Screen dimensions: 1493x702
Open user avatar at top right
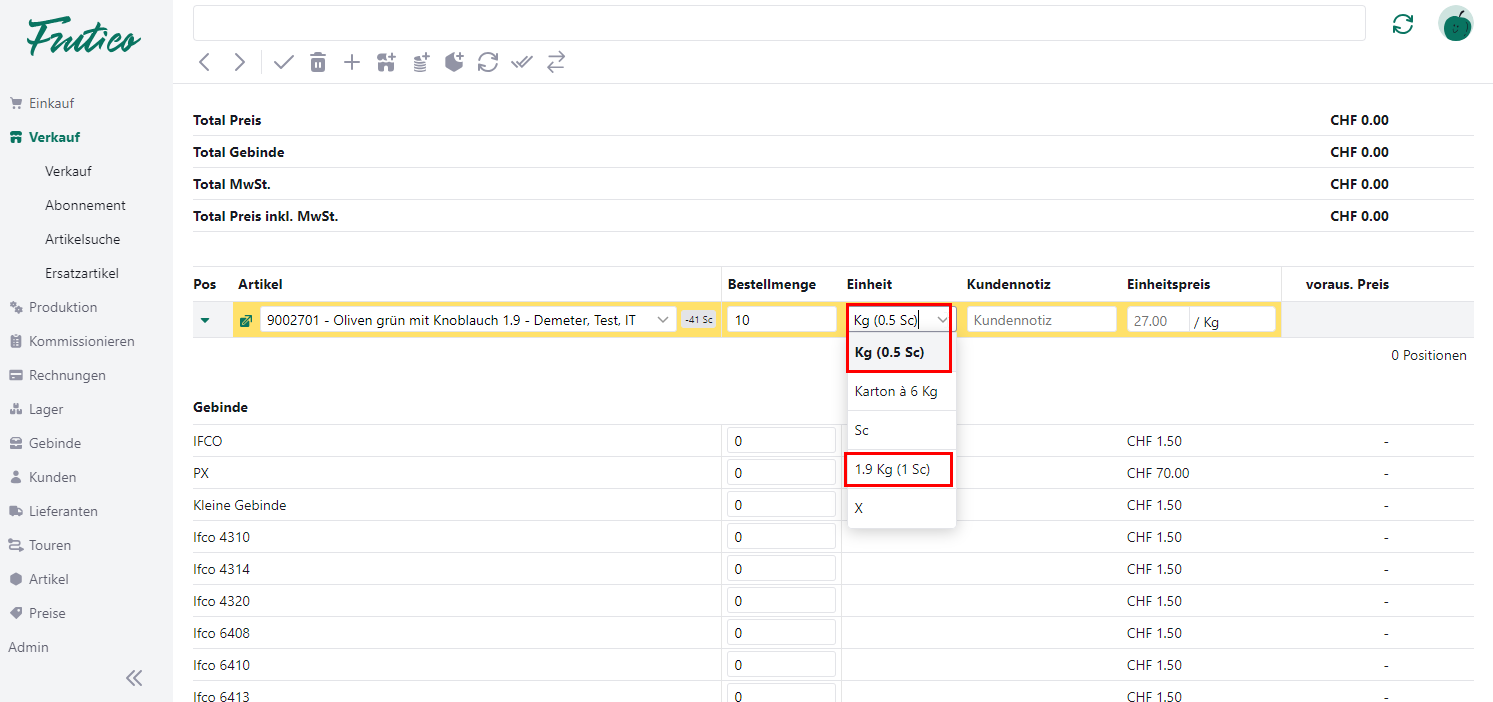[x=1455, y=24]
